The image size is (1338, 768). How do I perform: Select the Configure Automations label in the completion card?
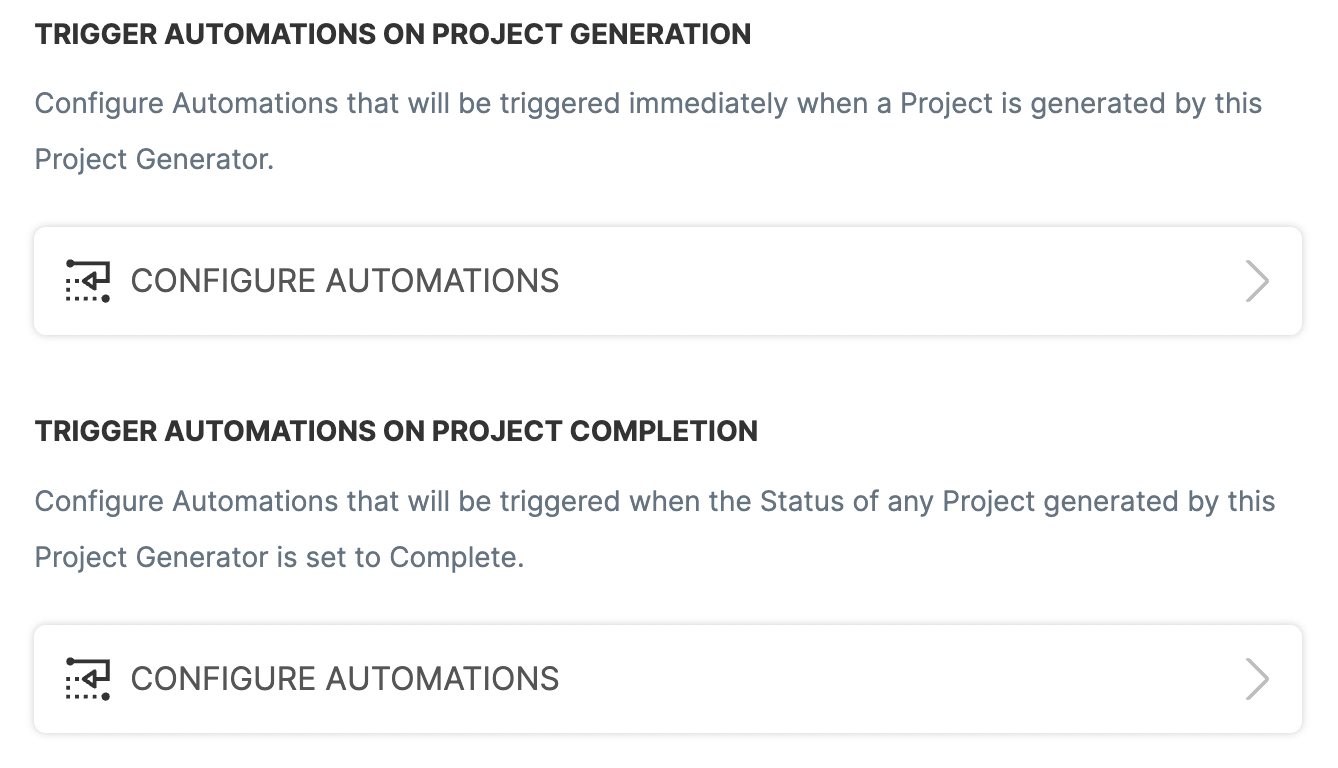click(x=345, y=679)
